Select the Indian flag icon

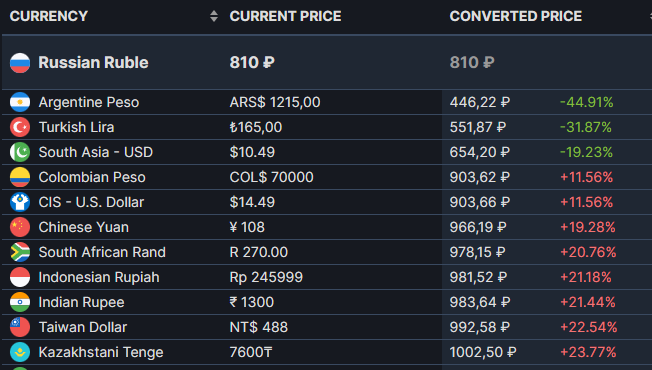click(x=20, y=302)
